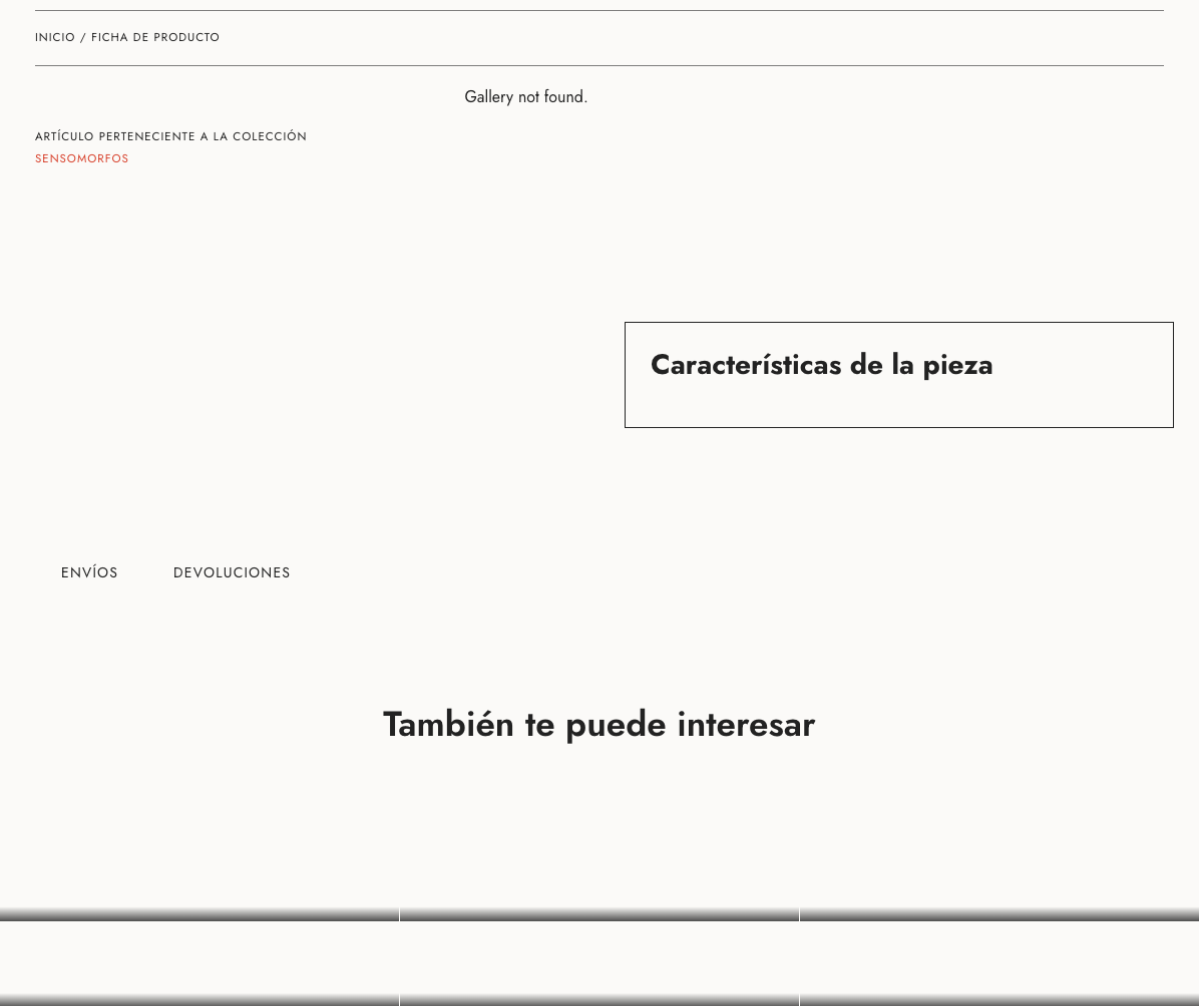Go to INICIO in the breadcrumb

click(54, 38)
